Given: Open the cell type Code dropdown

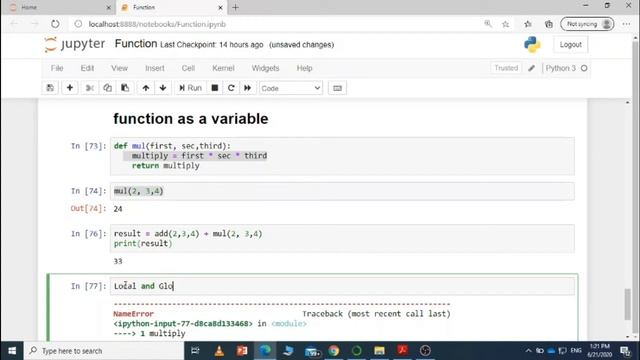Looking at the screenshot, I should pos(291,88).
